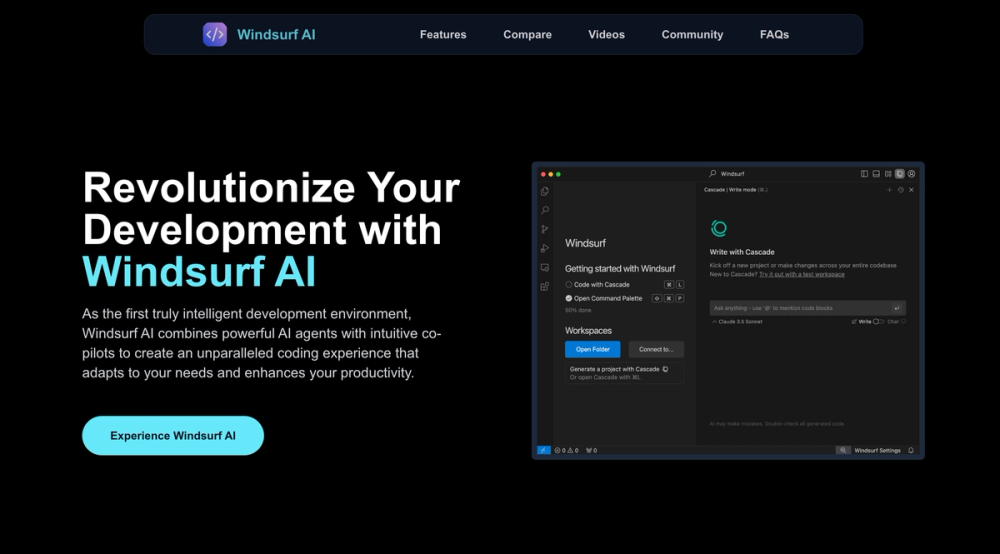Click the customize layout icon
Screen dimensions: 1000x554
point(888,173)
